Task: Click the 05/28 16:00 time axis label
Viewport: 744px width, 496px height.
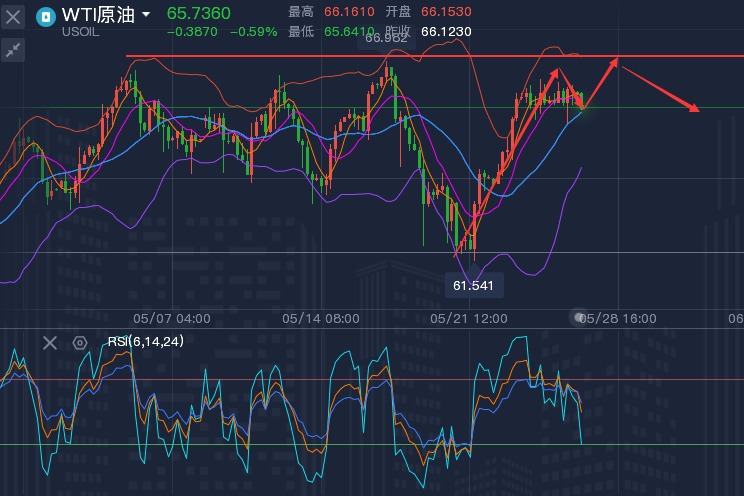Action: (x=620, y=318)
